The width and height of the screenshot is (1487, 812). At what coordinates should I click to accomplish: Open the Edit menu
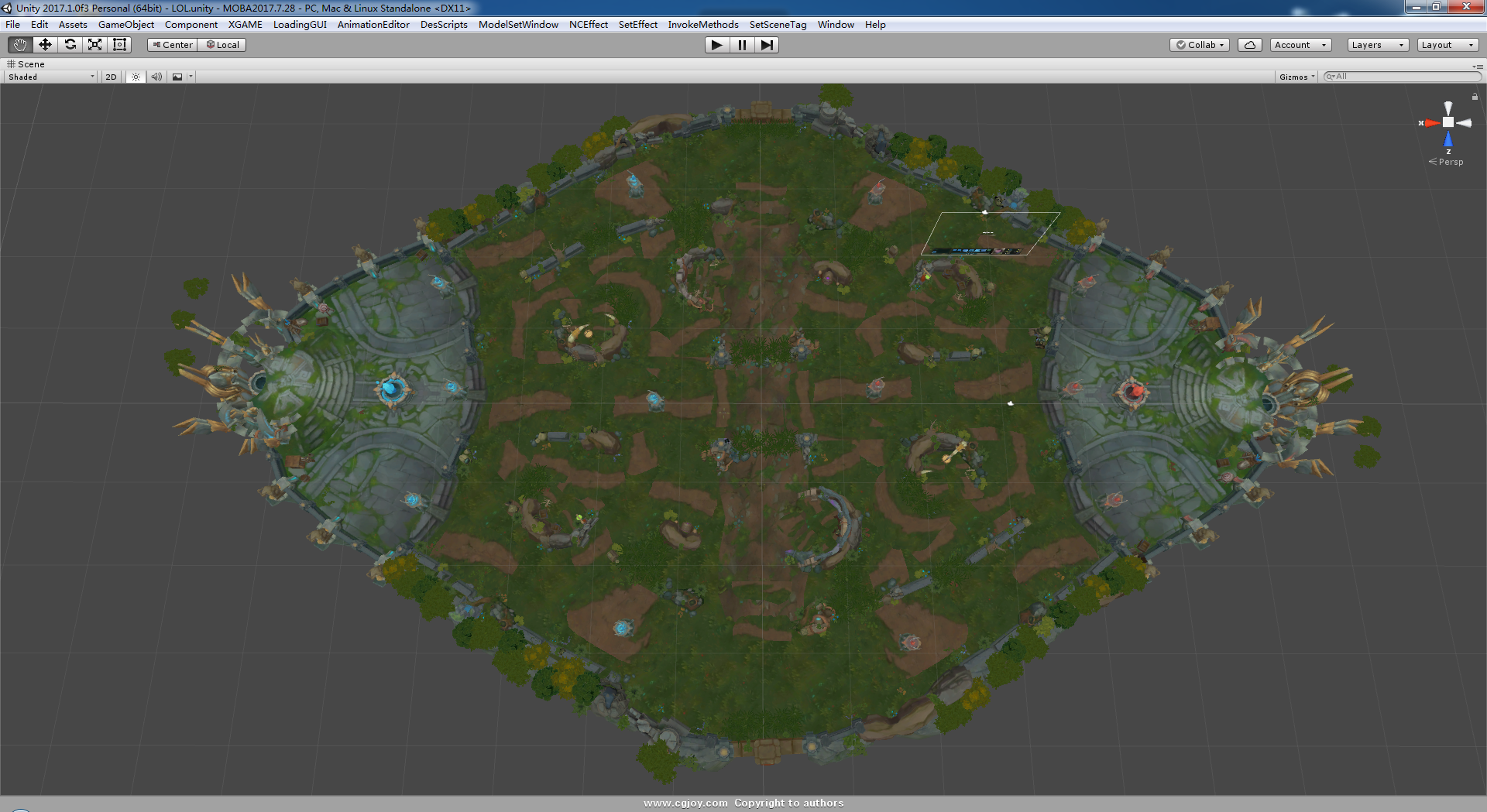click(39, 25)
